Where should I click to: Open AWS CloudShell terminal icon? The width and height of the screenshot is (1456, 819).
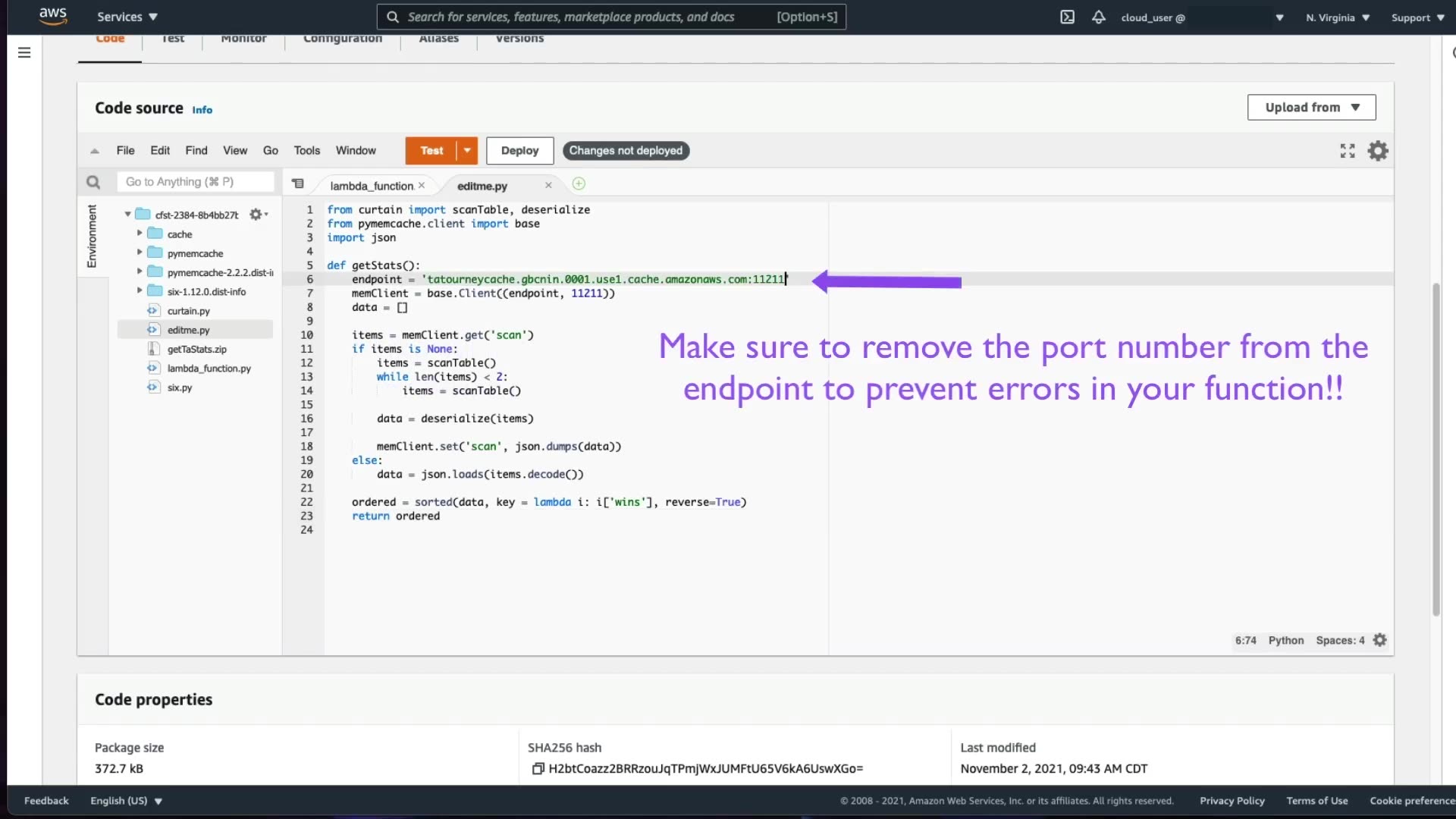pos(1067,17)
